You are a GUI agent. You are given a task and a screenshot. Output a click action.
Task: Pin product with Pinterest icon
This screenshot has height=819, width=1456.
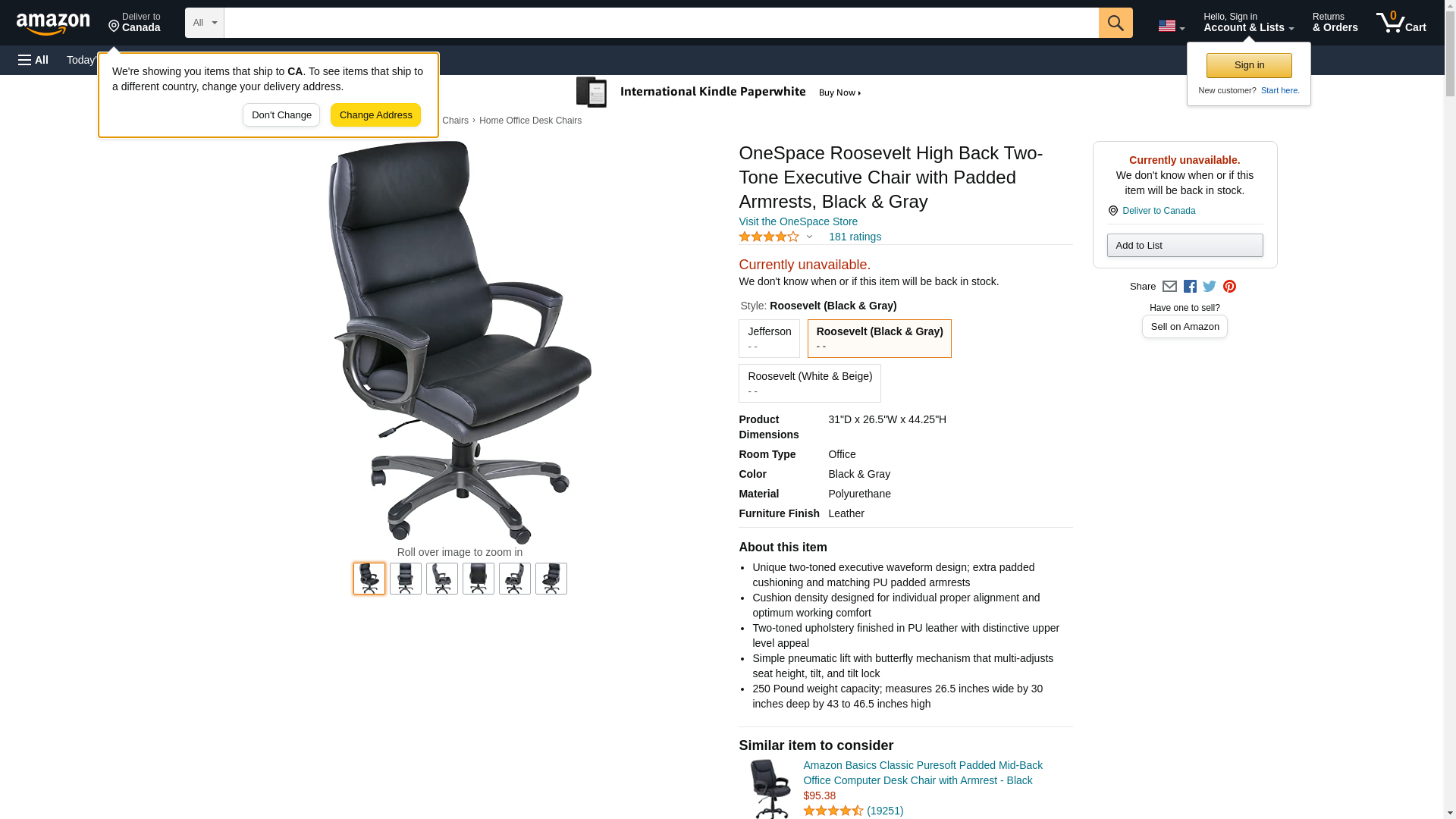point(1229,287)
